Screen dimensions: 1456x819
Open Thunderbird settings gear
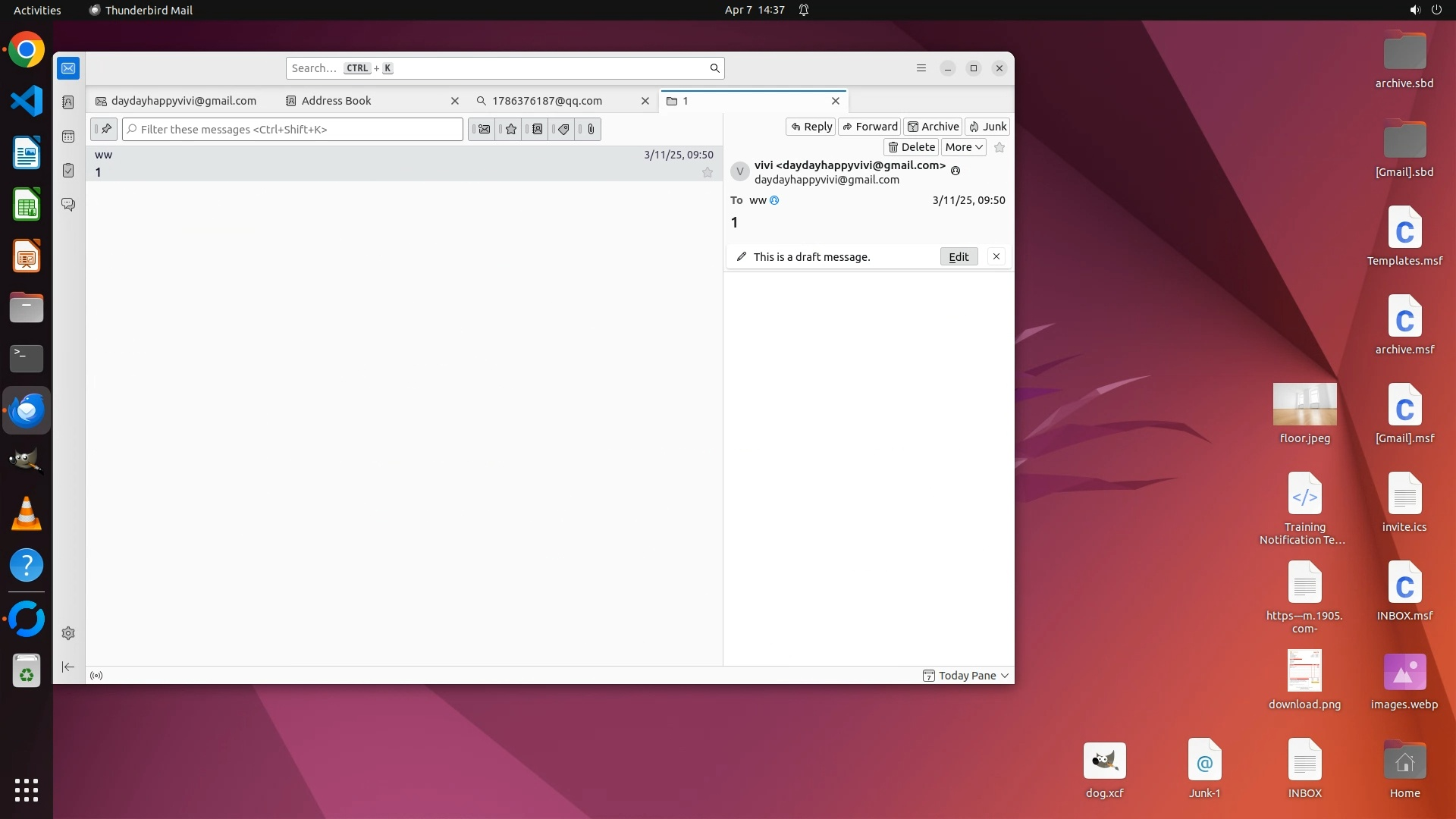(x=68, y=633)
